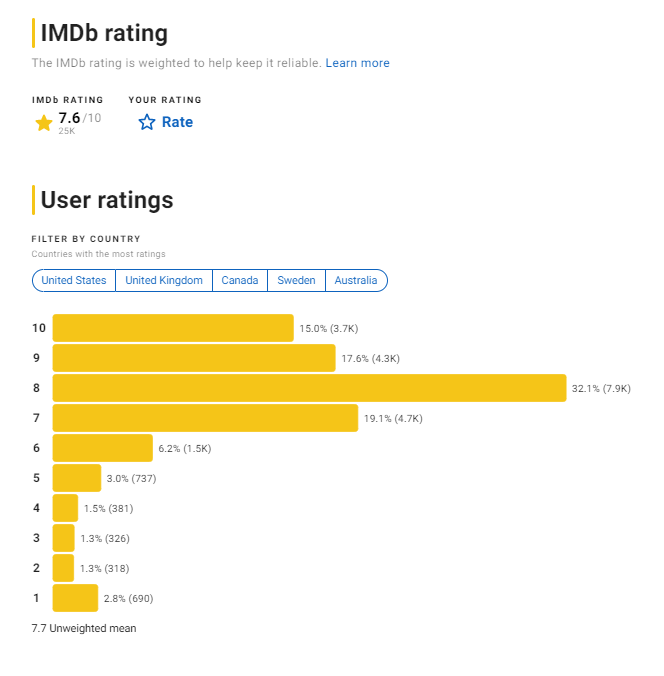This screenshot has height=676, width=664.
Task: Filter ratings by United Kingdom
Action: click(x=164, y=280)
